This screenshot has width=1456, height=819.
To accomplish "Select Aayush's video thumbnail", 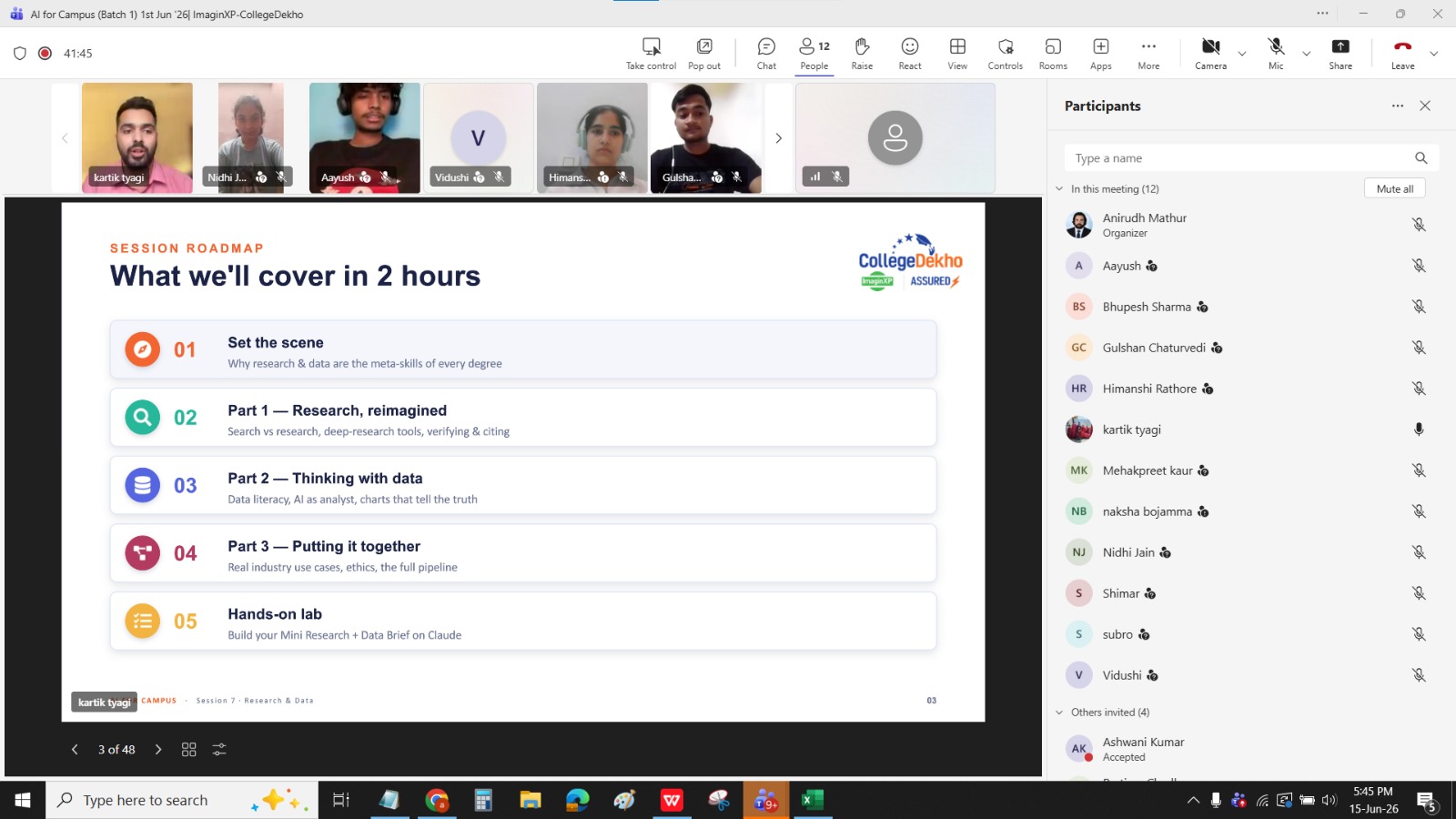I will tap(364, 138).
